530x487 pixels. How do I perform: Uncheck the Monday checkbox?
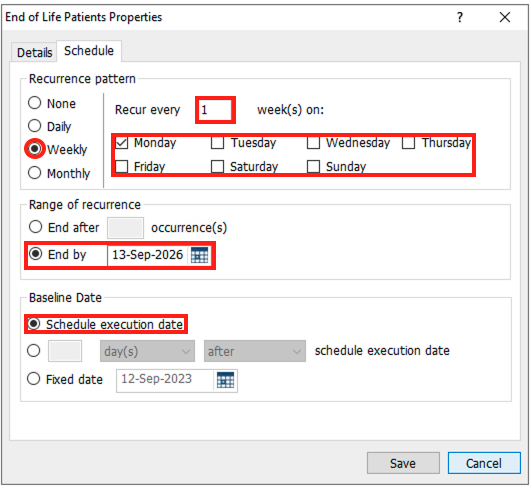pos(121,143)
